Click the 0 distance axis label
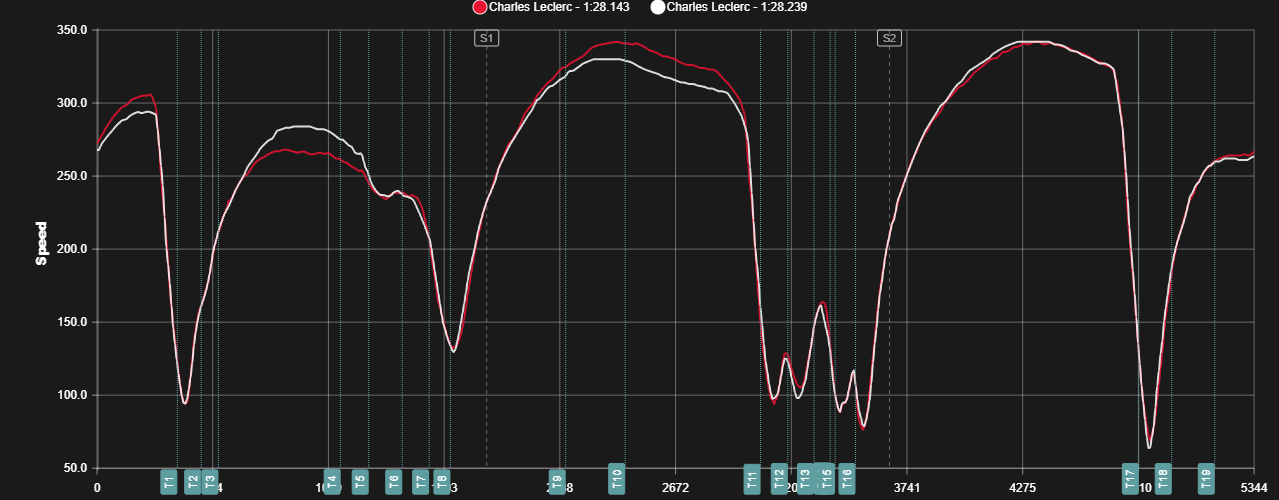 click(97, 488)
